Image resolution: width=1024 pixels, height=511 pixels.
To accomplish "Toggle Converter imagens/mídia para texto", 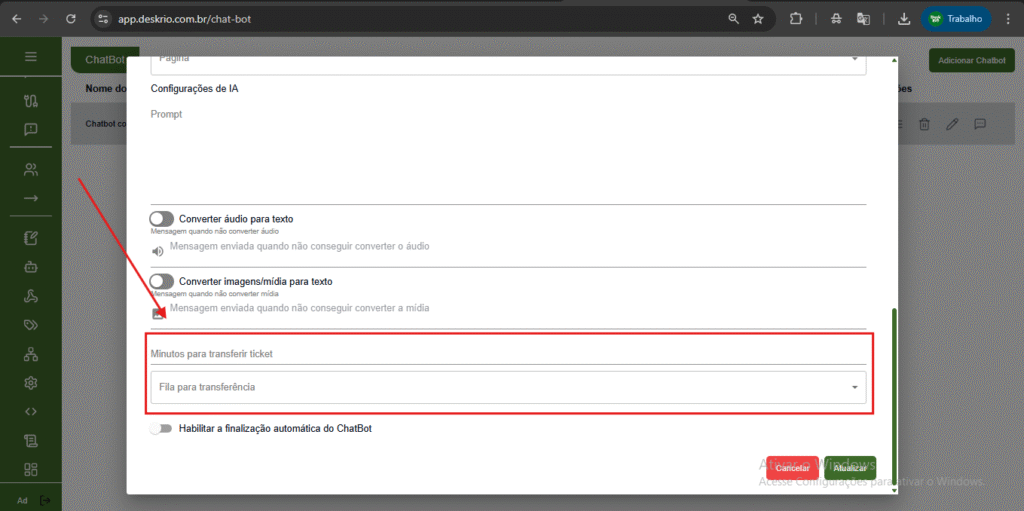I will [x=162, y=281].
